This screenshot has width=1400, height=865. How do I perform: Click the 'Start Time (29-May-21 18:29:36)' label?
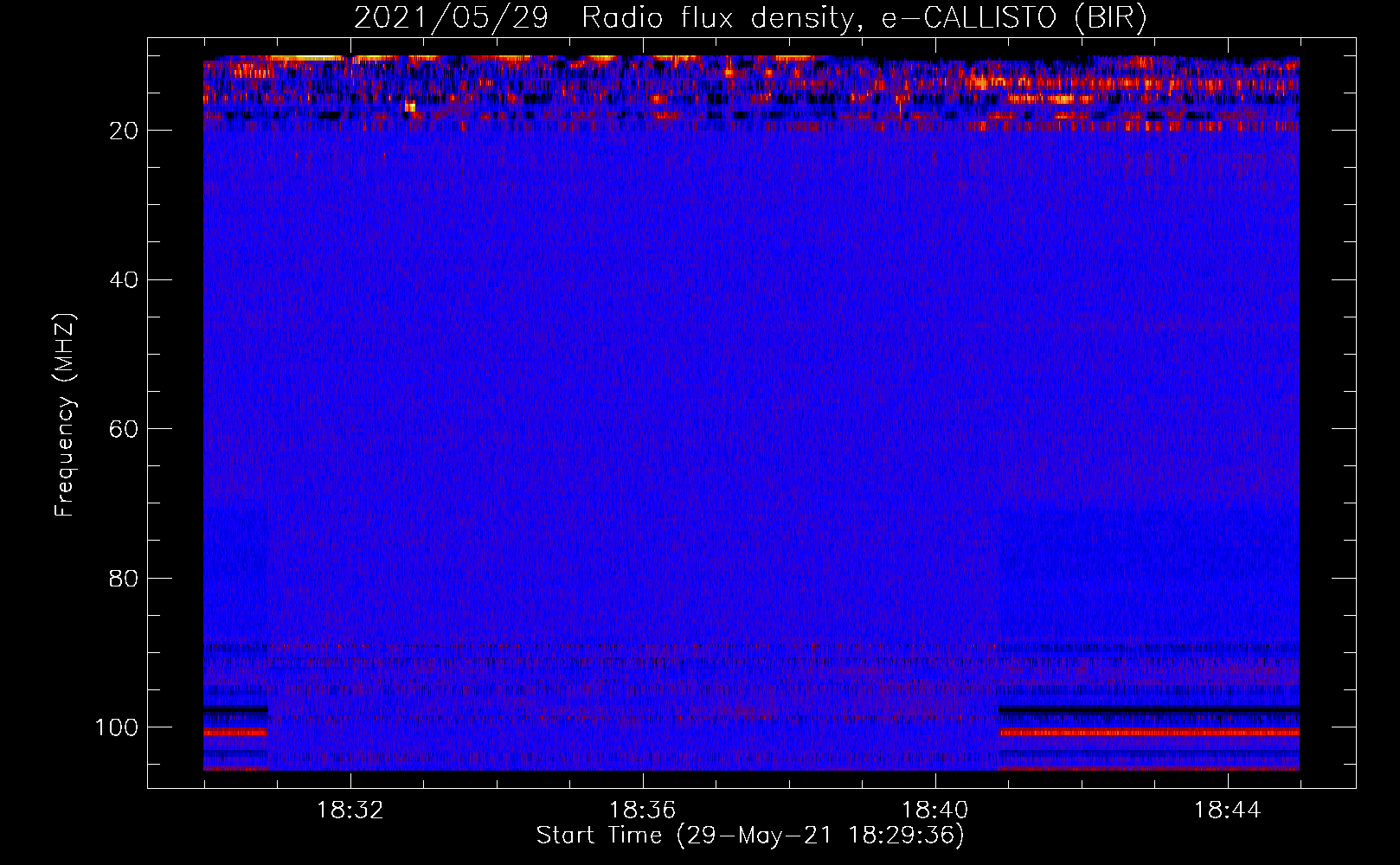click(x=749, y=836)
